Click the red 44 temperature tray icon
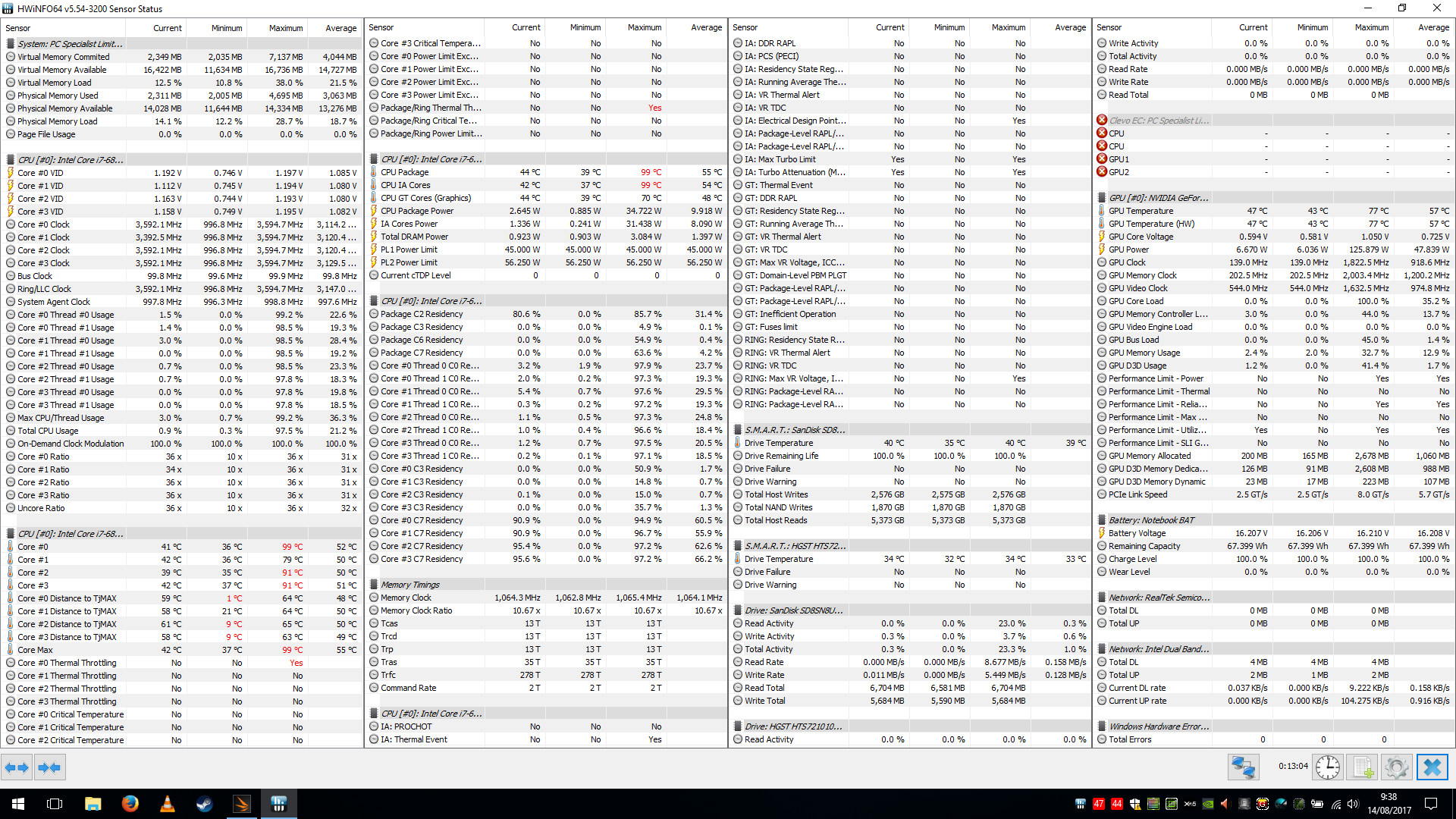The image size is (1456, 819). pos(1117,804)
